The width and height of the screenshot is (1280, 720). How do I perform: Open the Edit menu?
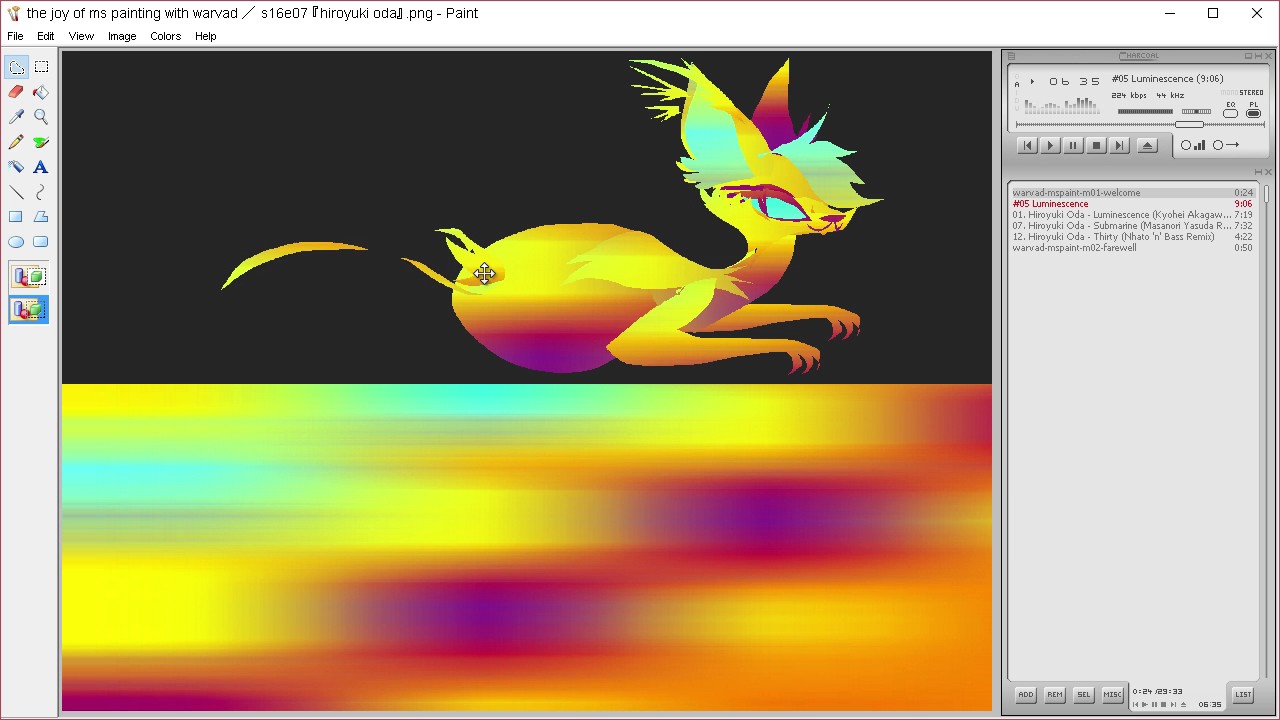46,36
